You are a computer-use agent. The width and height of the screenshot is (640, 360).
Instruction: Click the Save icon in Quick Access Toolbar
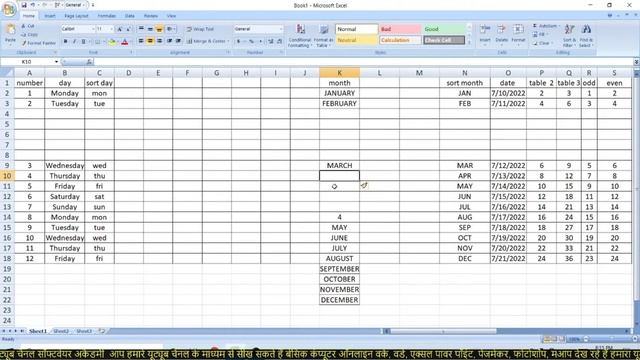tap(24, 5)
